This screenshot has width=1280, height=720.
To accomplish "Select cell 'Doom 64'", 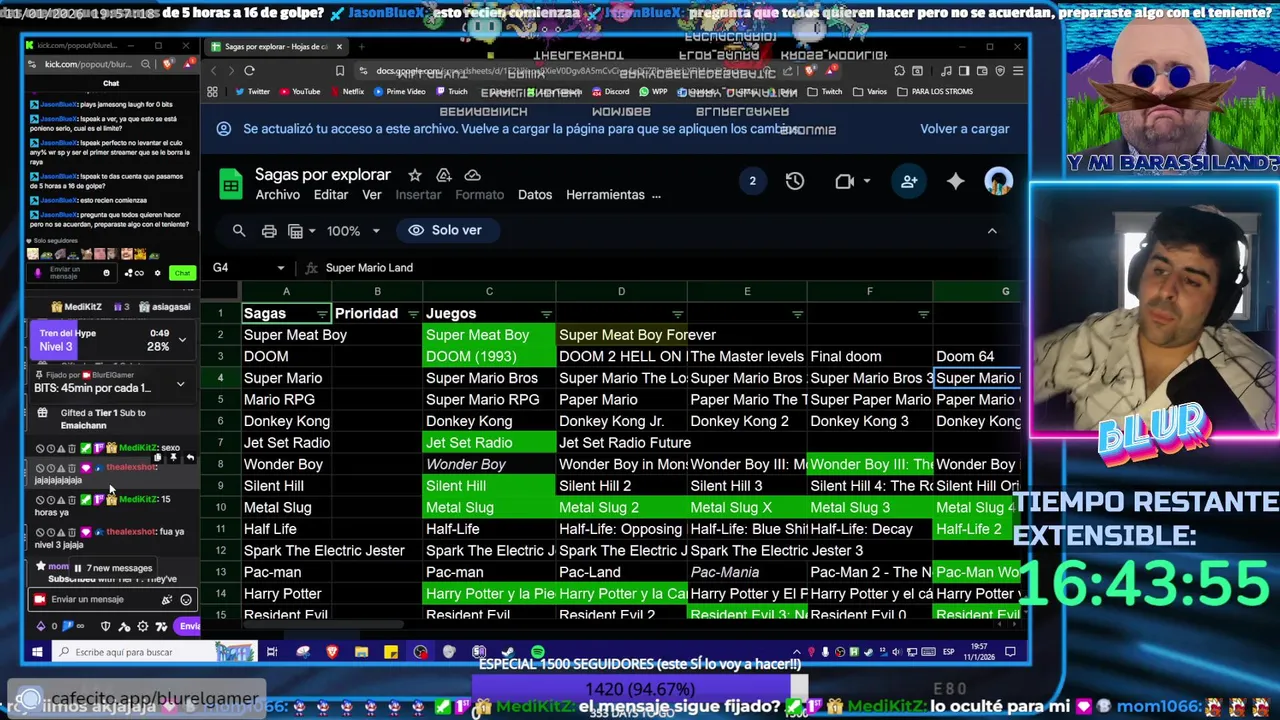I will [x=977, y=356].
